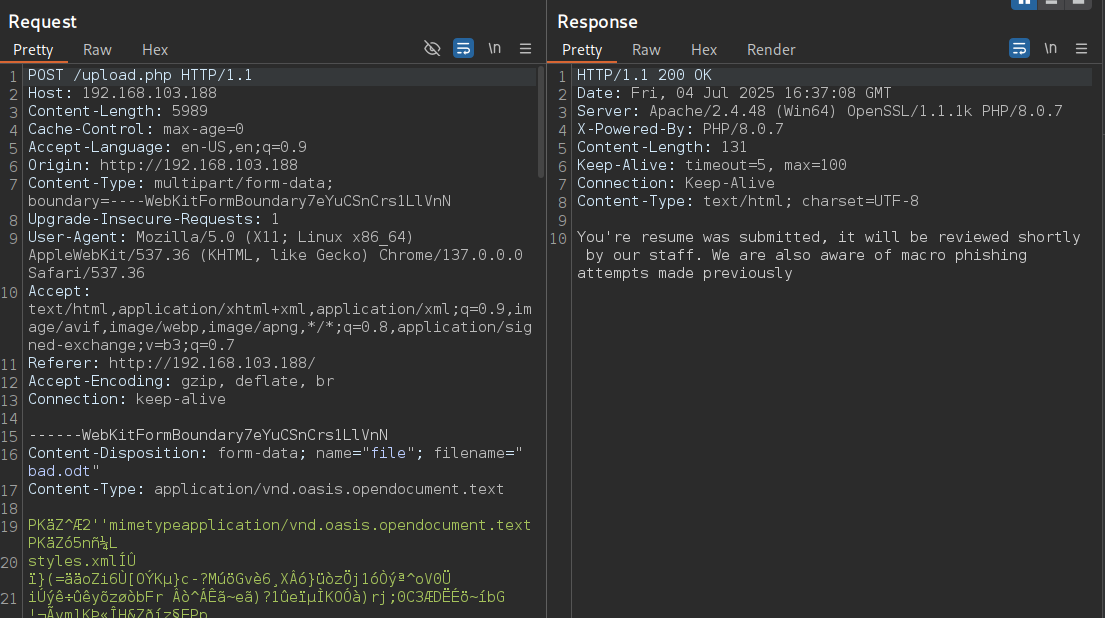The image size is (1105, 618).
Task: Click the 'Content-Disposition: form-data' line
Action: 275,453
